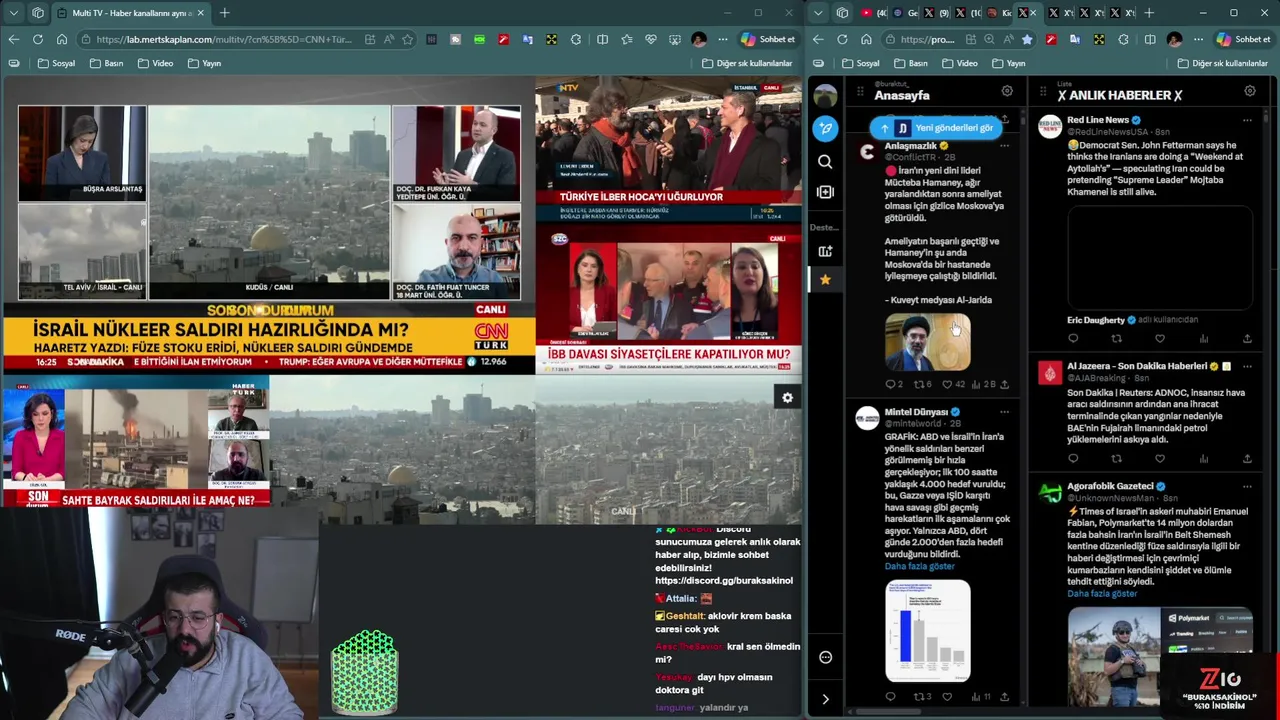Open search in X Pro sidebar
The image size is (1280, 720).
pos(825,161)
